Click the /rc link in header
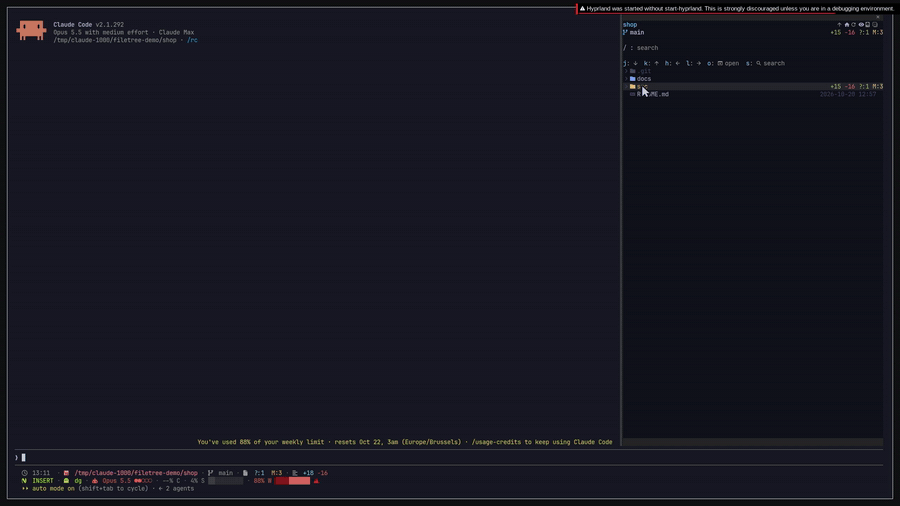The width and height of the screenshot is (900, 506). point(192,40)
